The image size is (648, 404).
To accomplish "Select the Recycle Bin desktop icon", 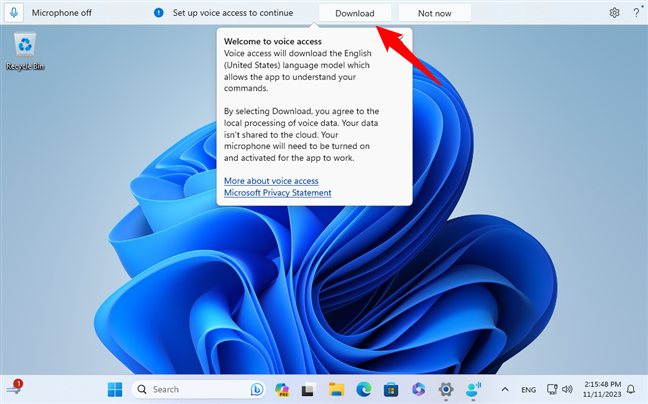I will click(25, 51).
